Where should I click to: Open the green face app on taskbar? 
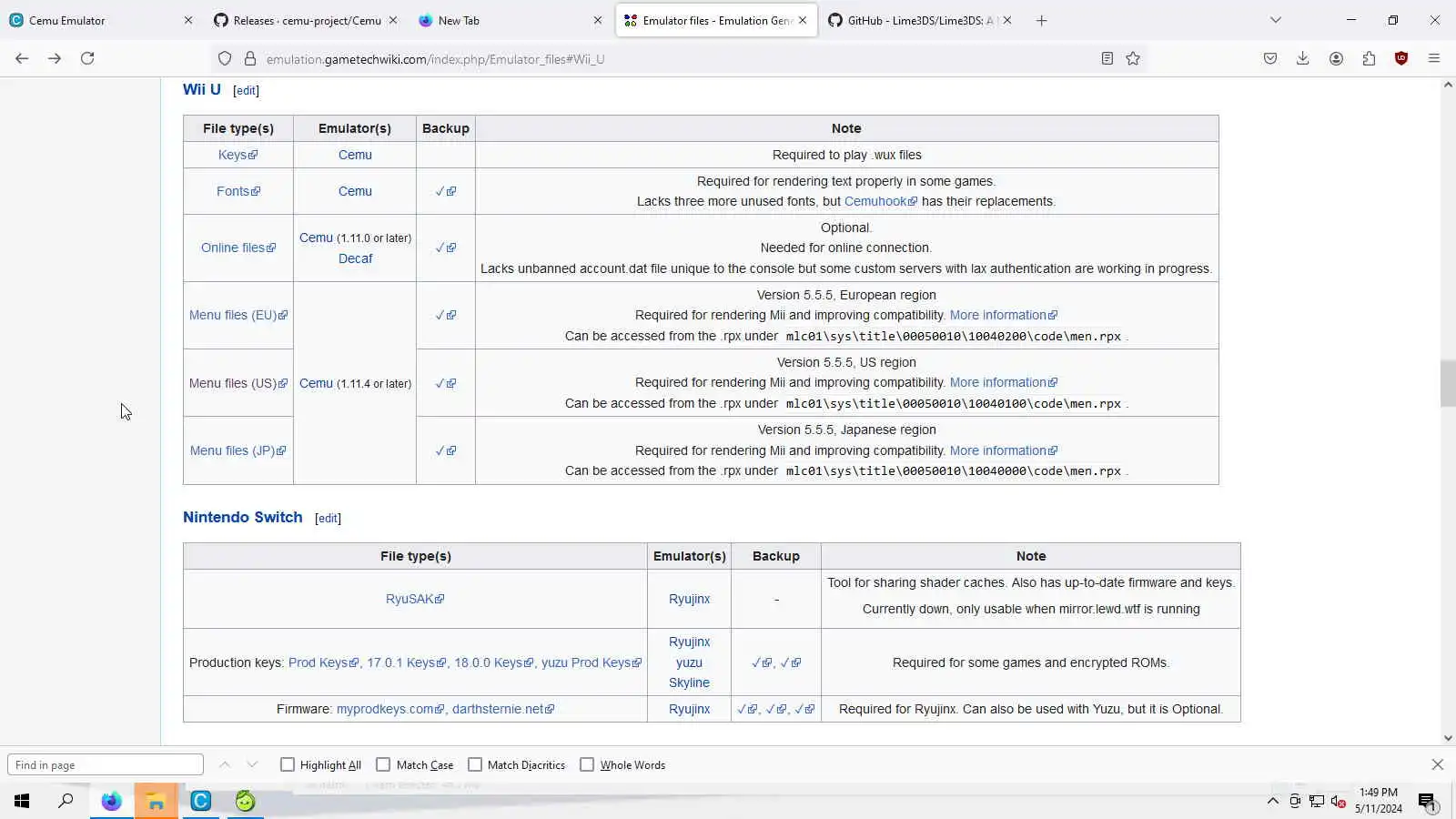pyautogui.click(x=245, y=801)
